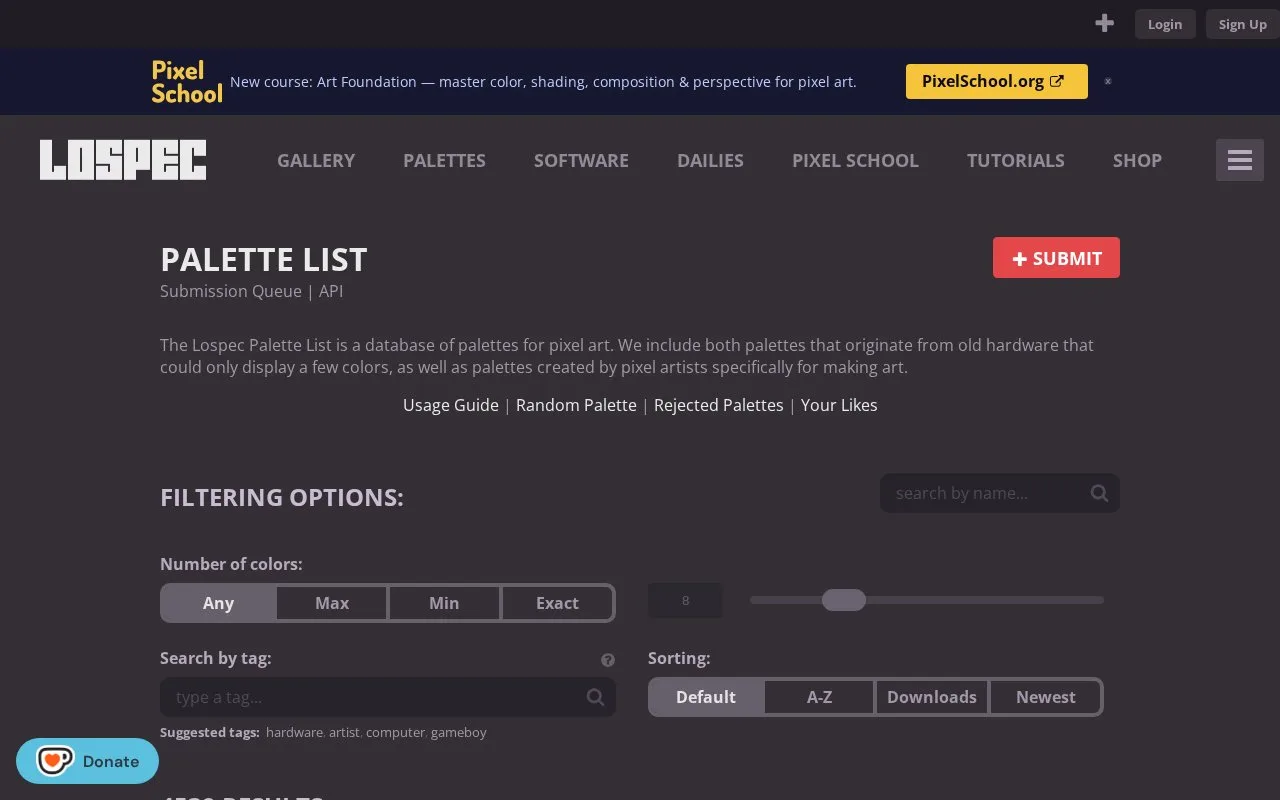Click the plus icon in top bar
Viewport: 1280px width, 800px height.
click(1104, 23)
